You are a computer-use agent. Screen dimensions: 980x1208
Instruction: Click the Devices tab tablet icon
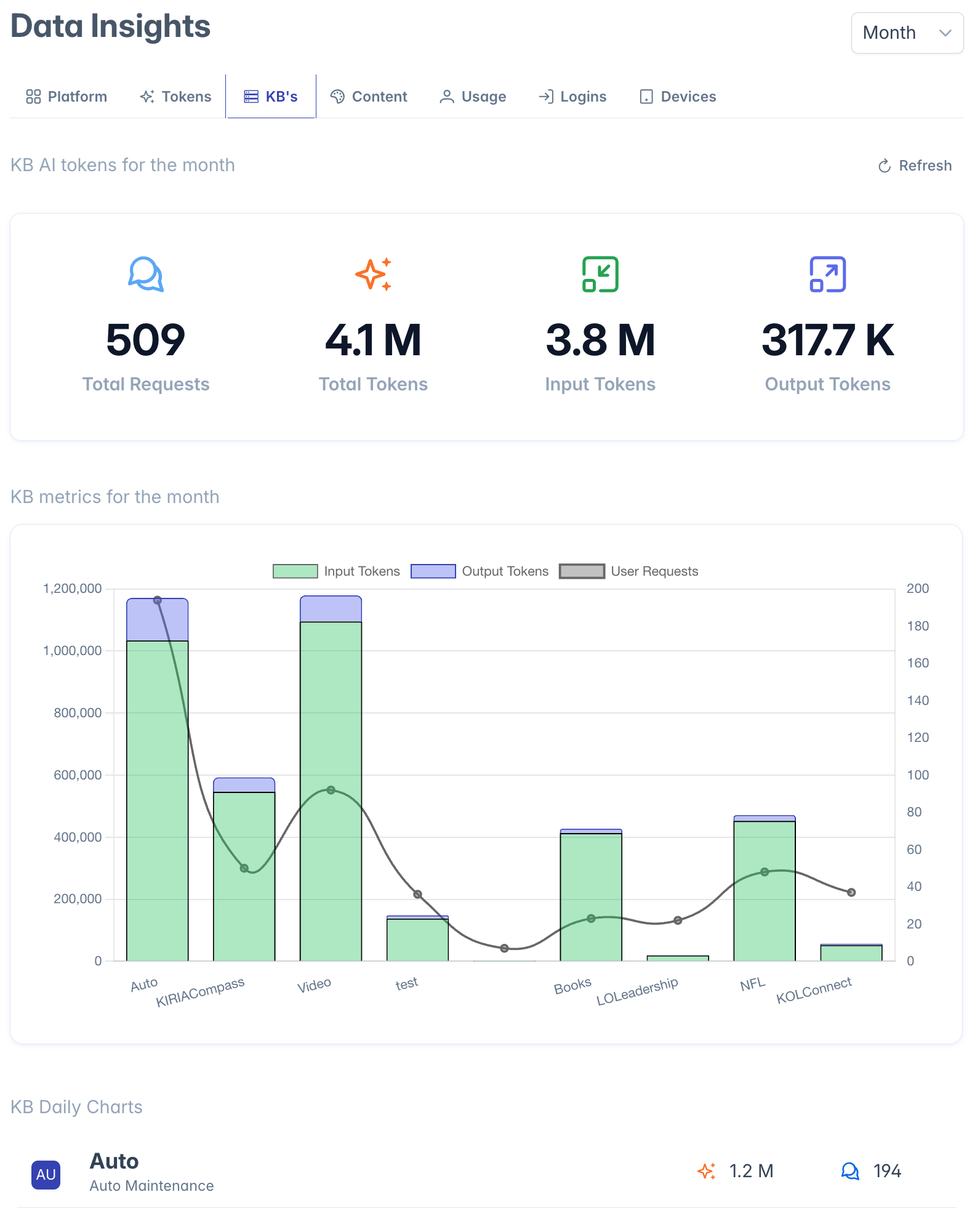pyautogui.click(x=646, y=97)
